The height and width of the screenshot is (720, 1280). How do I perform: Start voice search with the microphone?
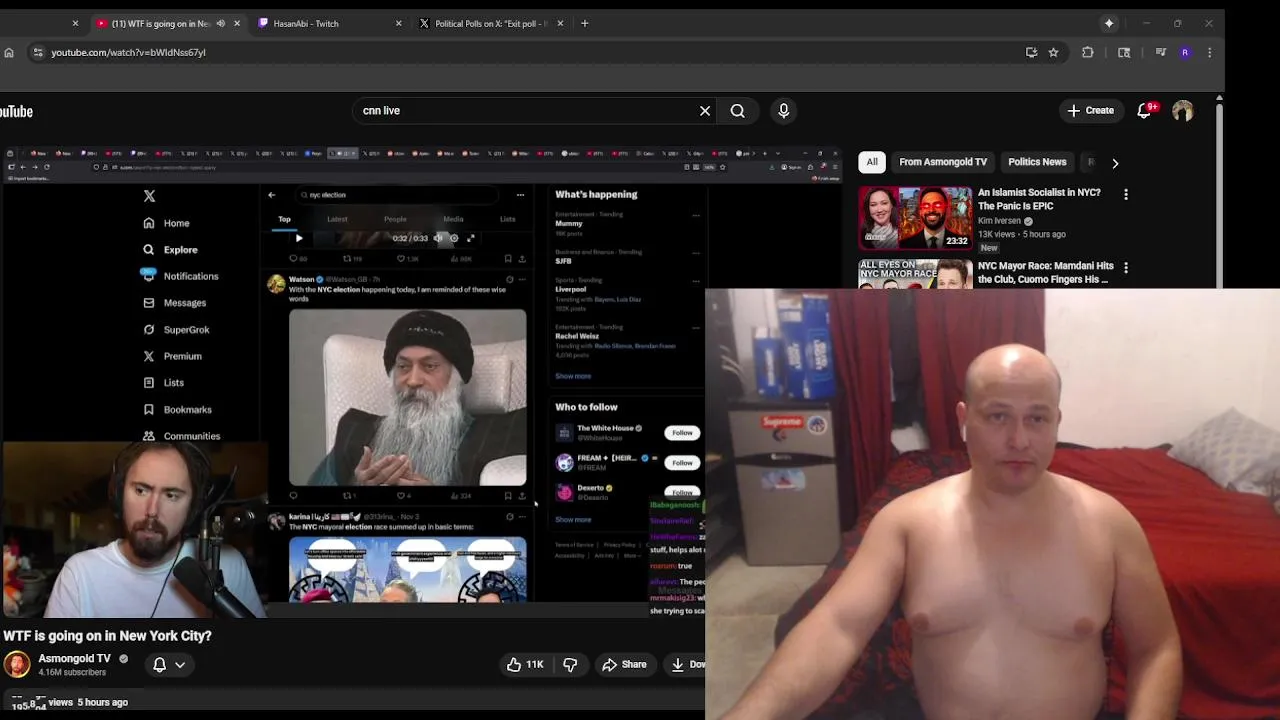(784, 111)
